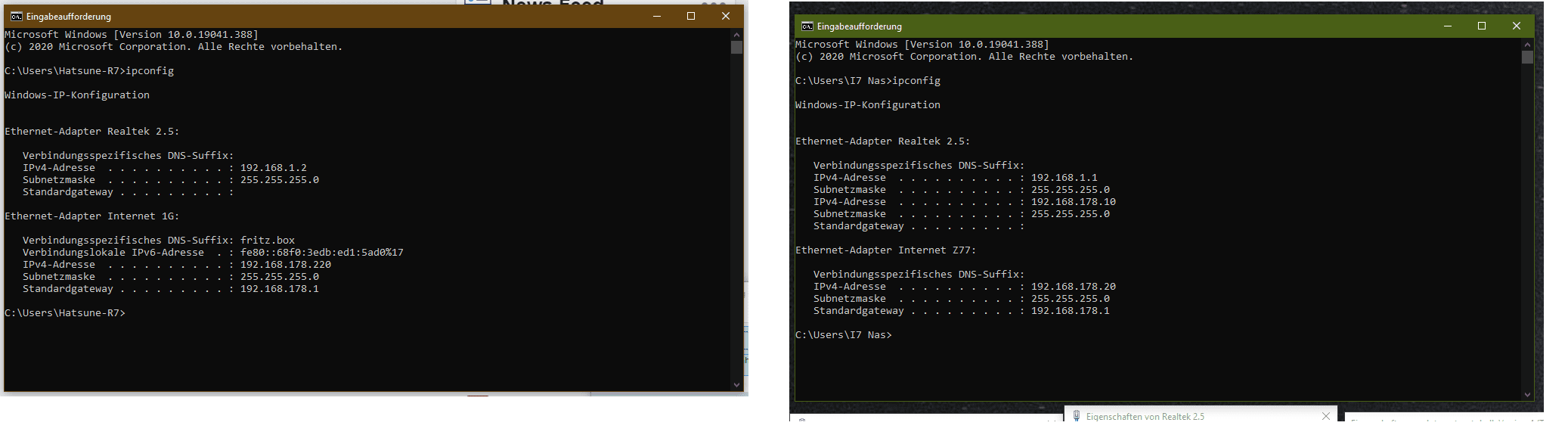This screenshot has width=1568, height=438.
Task: Click the DNS suffix value fritz.box
Action: [x=268, y=240]
